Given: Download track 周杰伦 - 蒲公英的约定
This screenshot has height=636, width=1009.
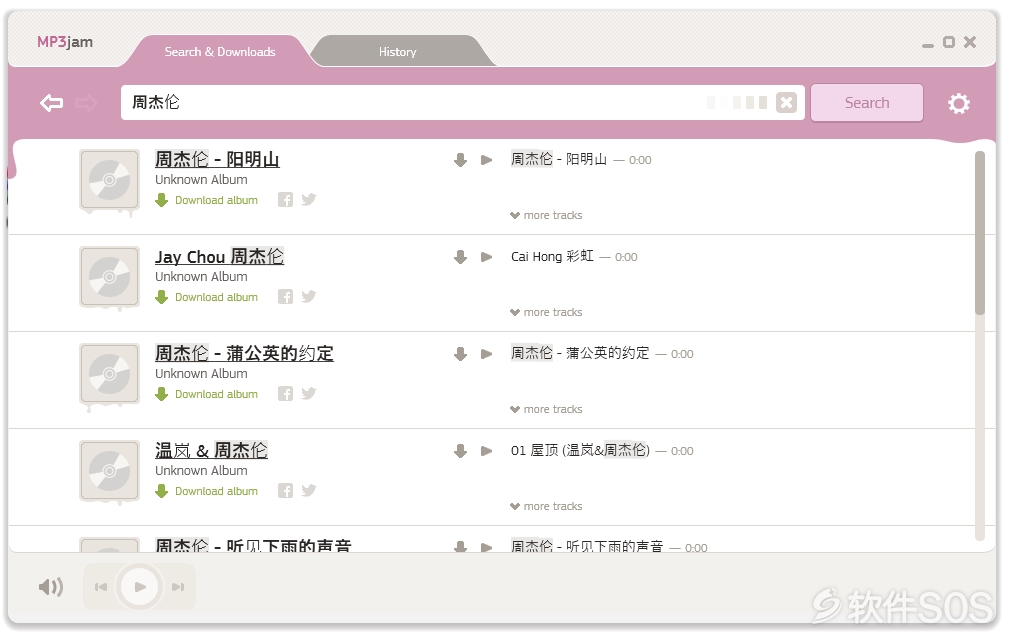Looking at the screenshot, I should pyautogui.click(x=460, y=353).
